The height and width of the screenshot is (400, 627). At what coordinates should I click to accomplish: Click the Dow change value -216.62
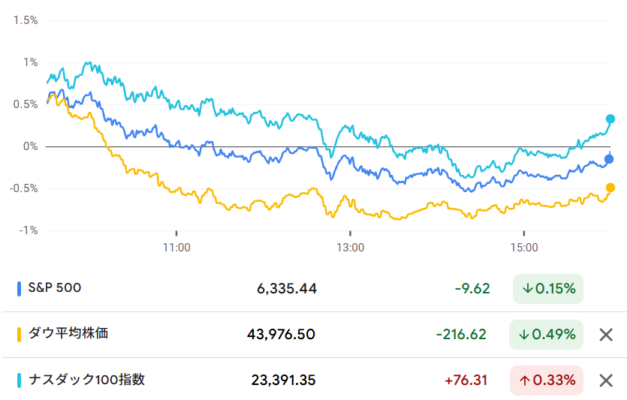click(x=461, y=334)
